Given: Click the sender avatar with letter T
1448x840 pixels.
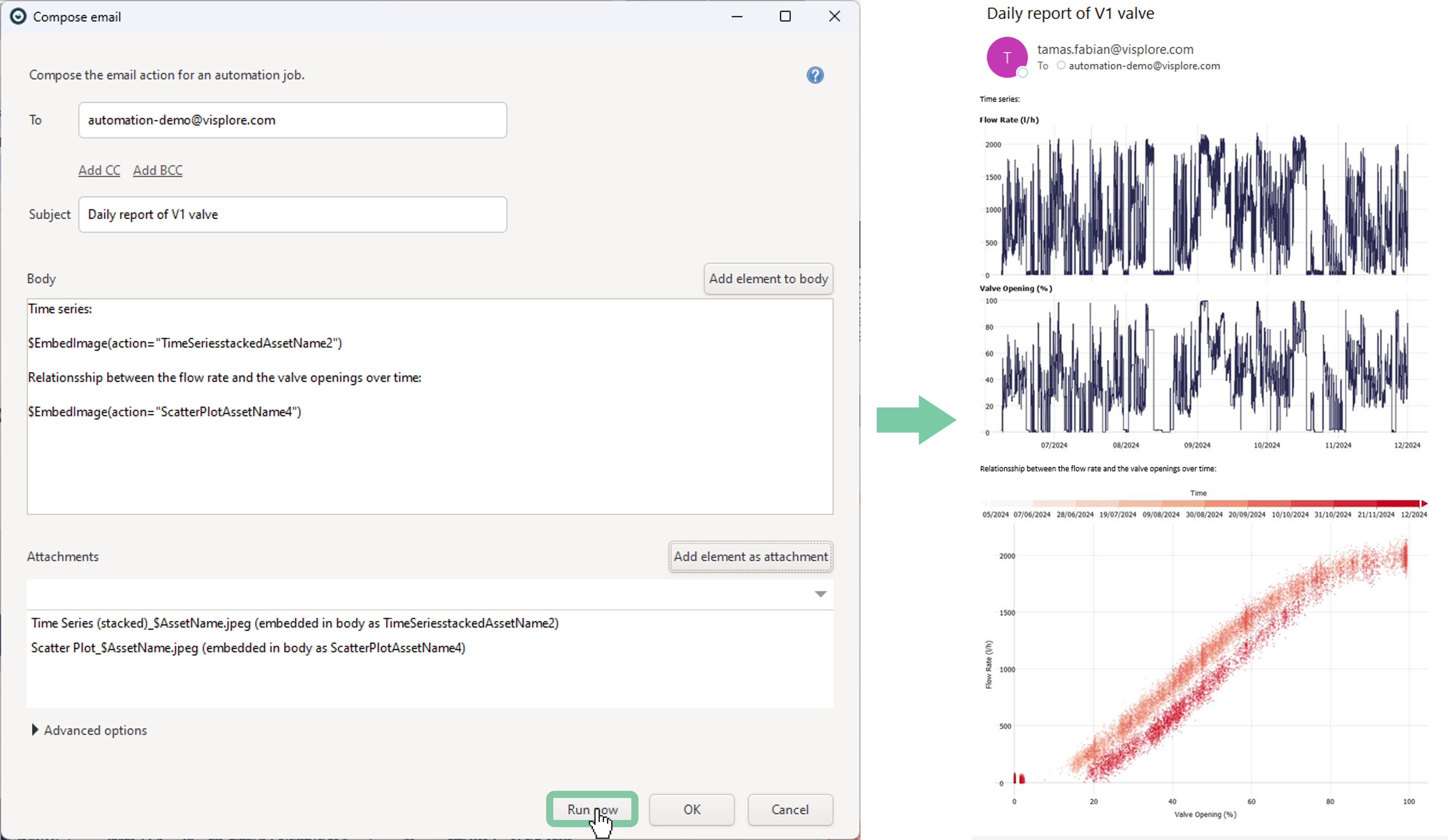Looking at the screenshot, I should click(x=1007, y=57).
